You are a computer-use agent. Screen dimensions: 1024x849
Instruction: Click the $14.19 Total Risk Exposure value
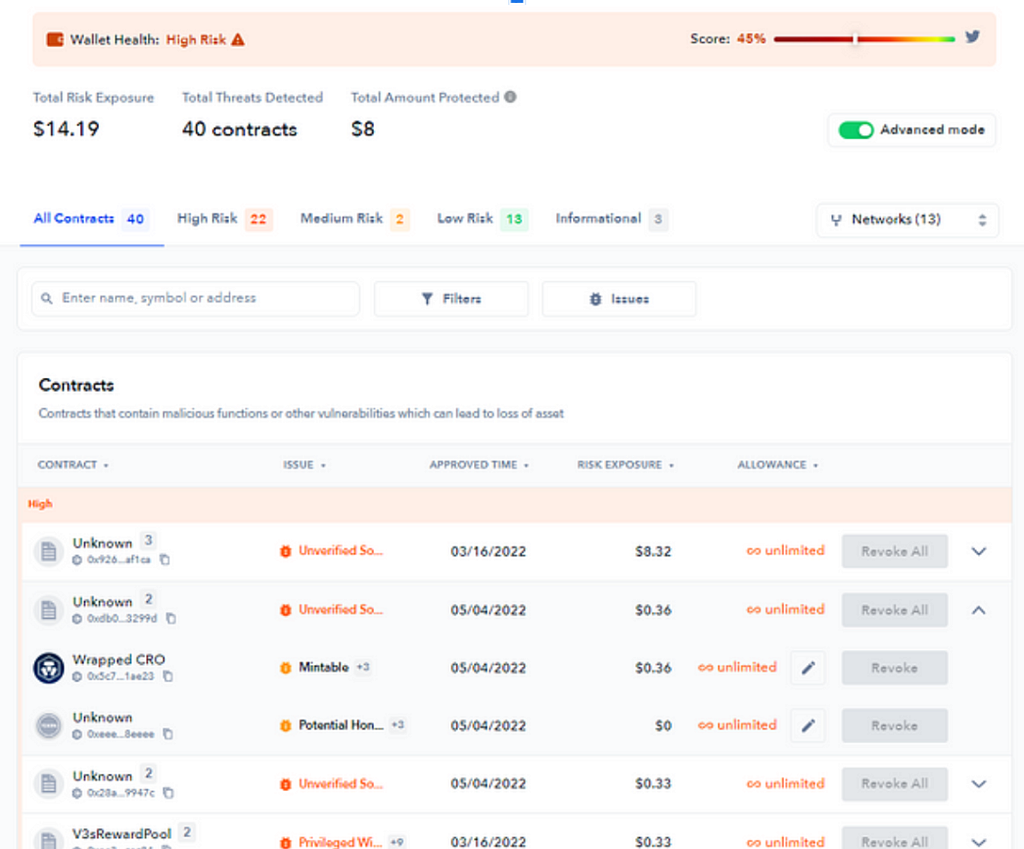66,129
